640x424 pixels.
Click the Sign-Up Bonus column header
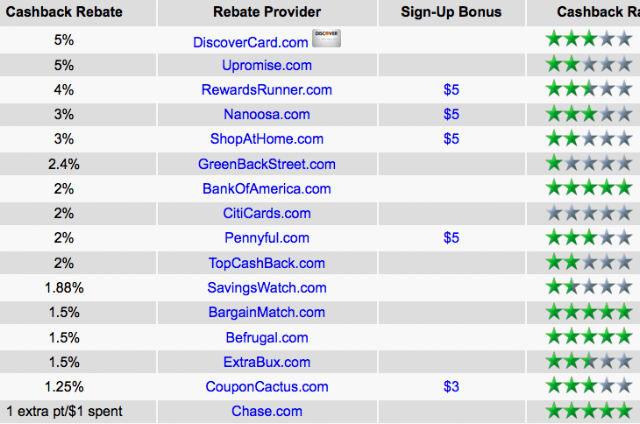451,12
